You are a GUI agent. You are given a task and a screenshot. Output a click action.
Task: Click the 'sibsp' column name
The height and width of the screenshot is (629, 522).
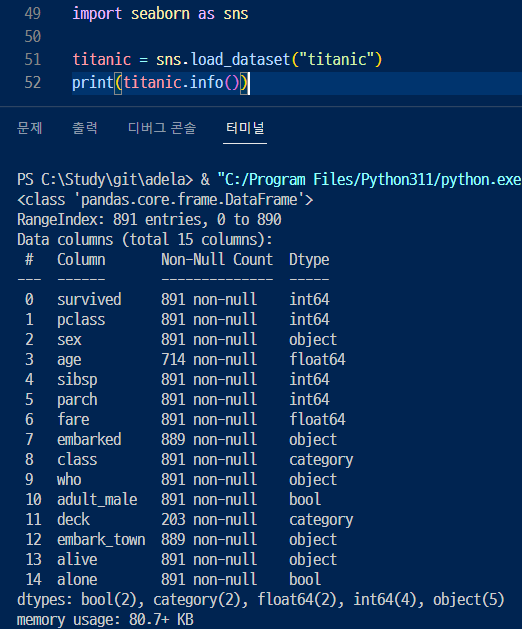tap(77, 379)
